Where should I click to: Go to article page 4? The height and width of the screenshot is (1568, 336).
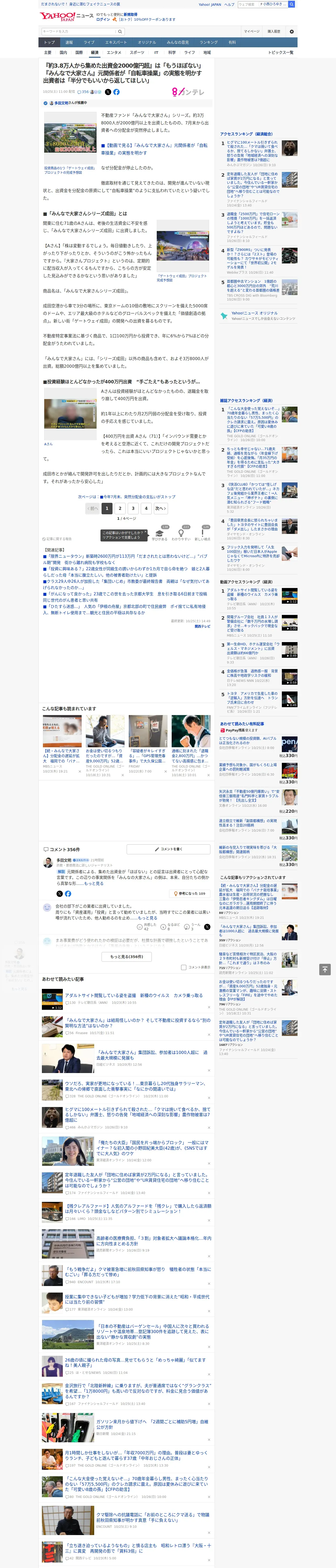(146, 508)
